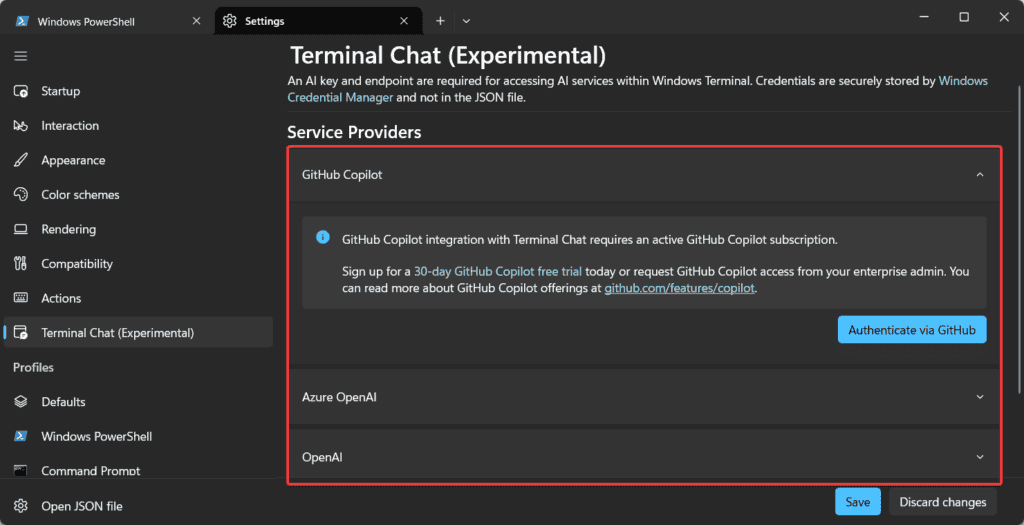The image size is (1024, 525).
Task: Collapse the GitHub Copilot section chevron
Action: (980, 174)
